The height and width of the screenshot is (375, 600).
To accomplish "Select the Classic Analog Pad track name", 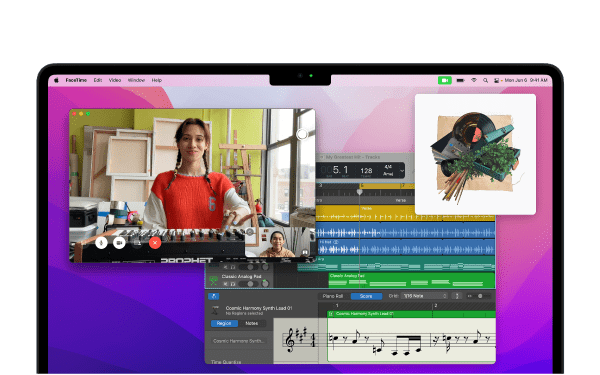I will [x=241, y=276].
